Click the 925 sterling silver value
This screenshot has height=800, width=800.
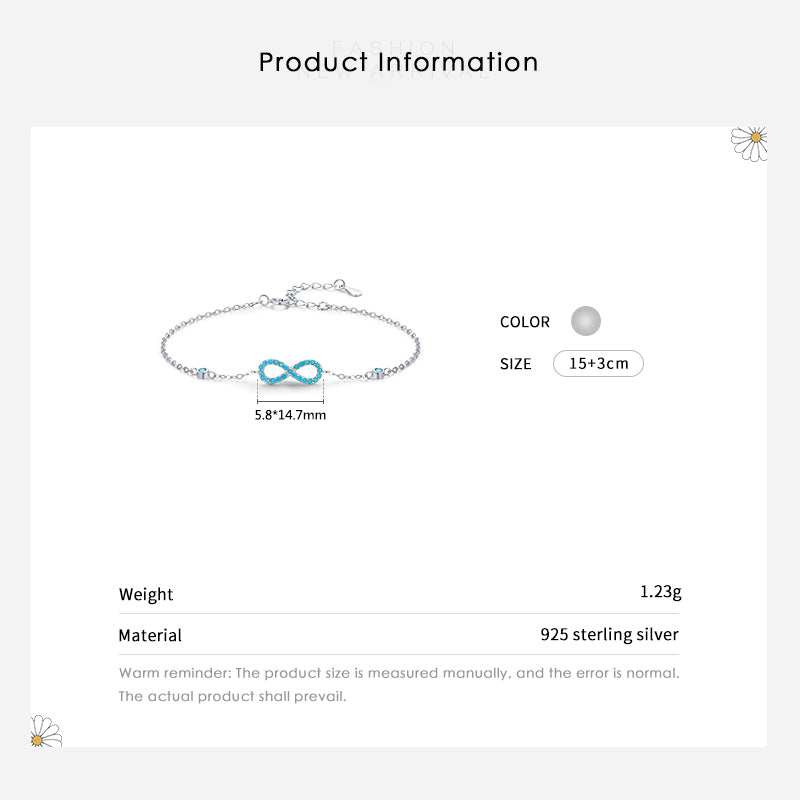[x=609, y=634]
